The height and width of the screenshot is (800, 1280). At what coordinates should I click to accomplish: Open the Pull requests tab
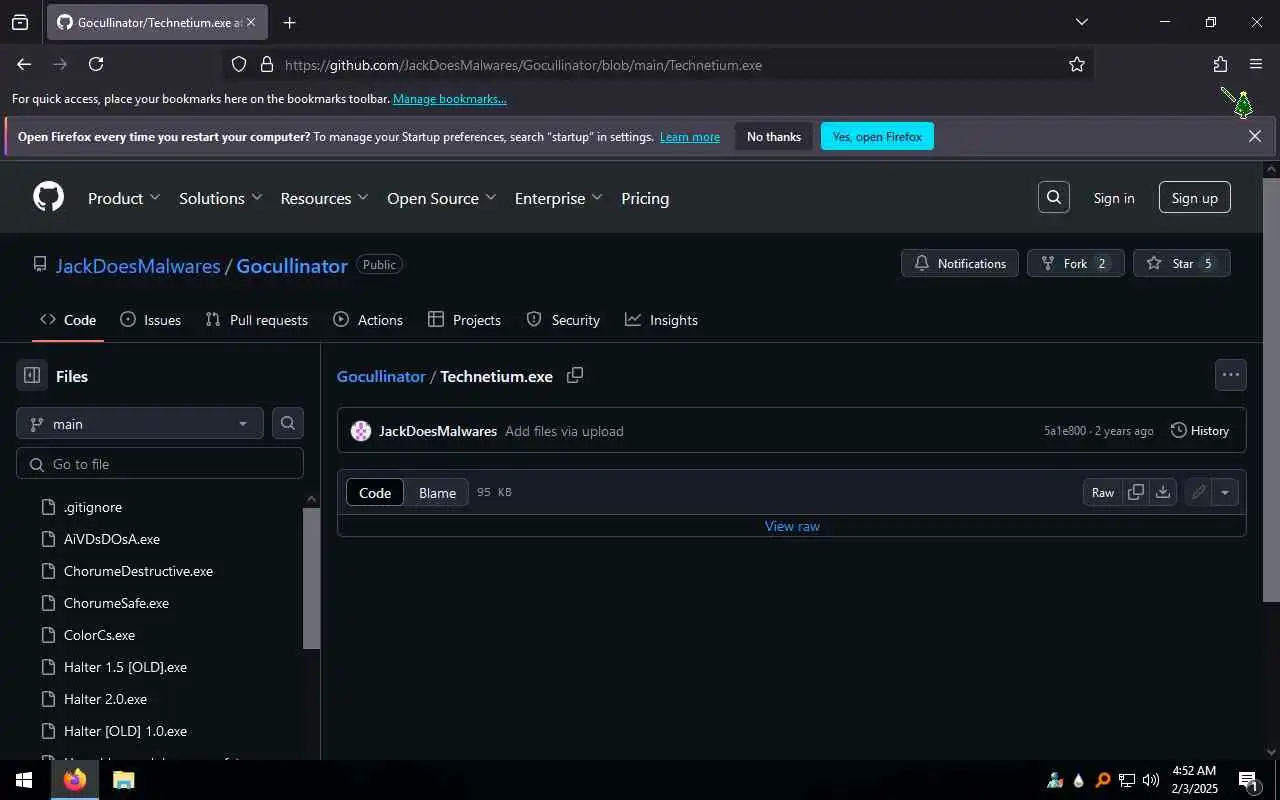[x=256, y=320]
